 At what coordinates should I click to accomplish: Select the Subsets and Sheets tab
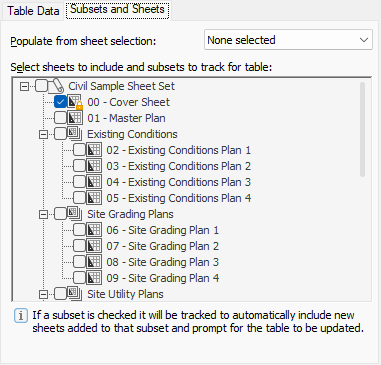[117, 9]
